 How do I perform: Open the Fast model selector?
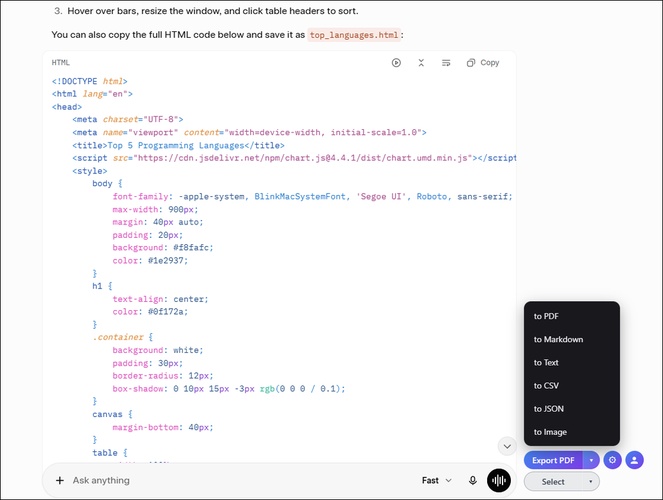coord(437,480)
